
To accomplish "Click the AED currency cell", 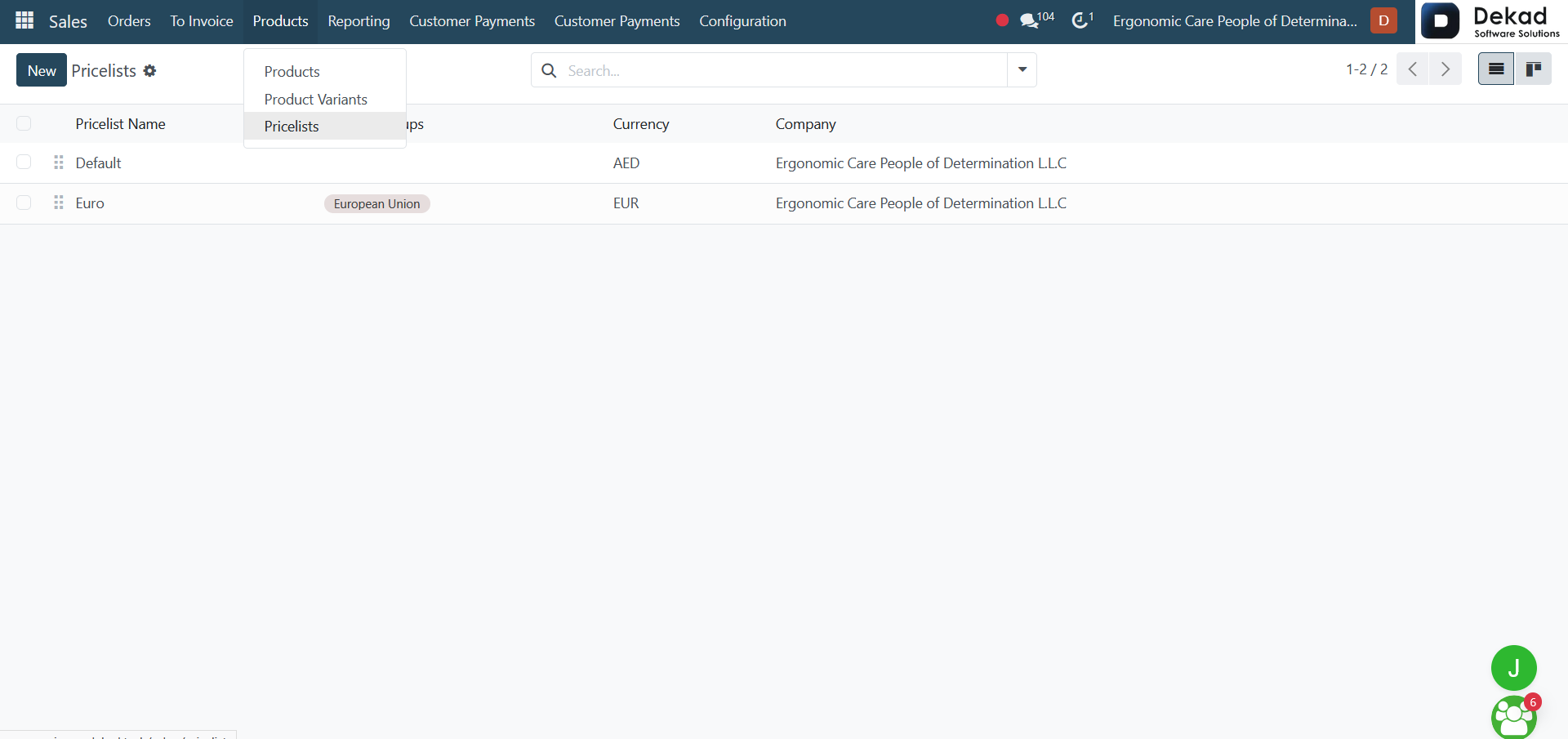I will (x=626, y=163).
